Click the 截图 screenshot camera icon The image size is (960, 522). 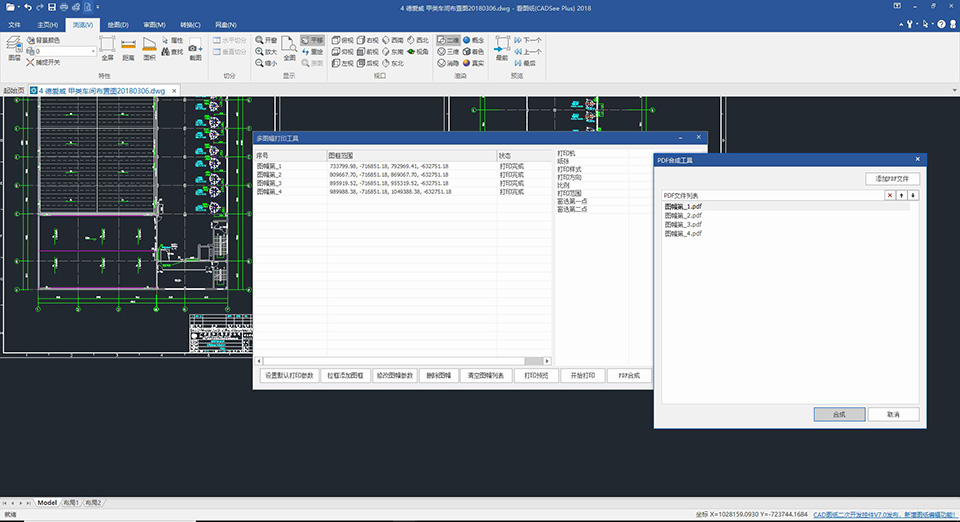[x=195, y=49]
